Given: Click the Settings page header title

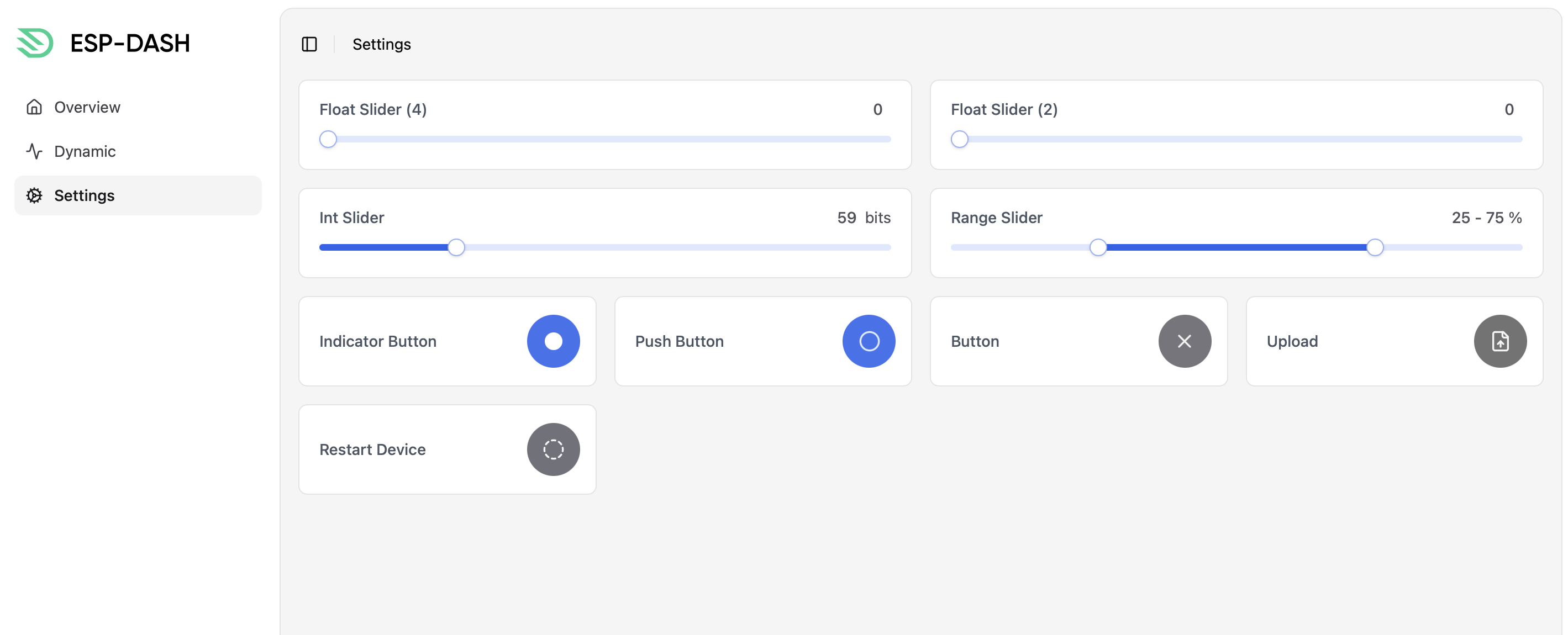Looking at the screenshot, I should (x=382, y=44).
